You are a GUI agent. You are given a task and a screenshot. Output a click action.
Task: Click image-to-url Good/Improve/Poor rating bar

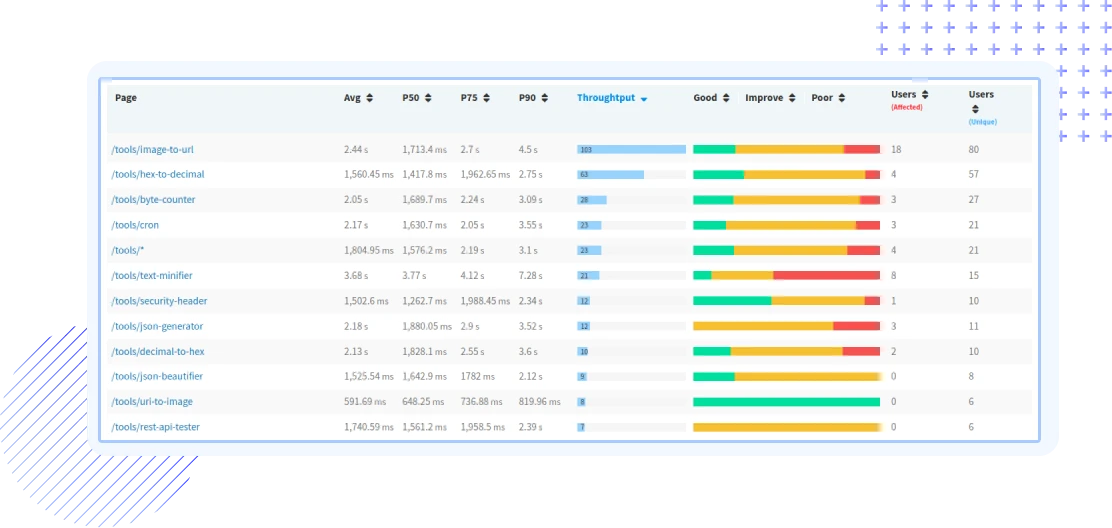[786, 150]
